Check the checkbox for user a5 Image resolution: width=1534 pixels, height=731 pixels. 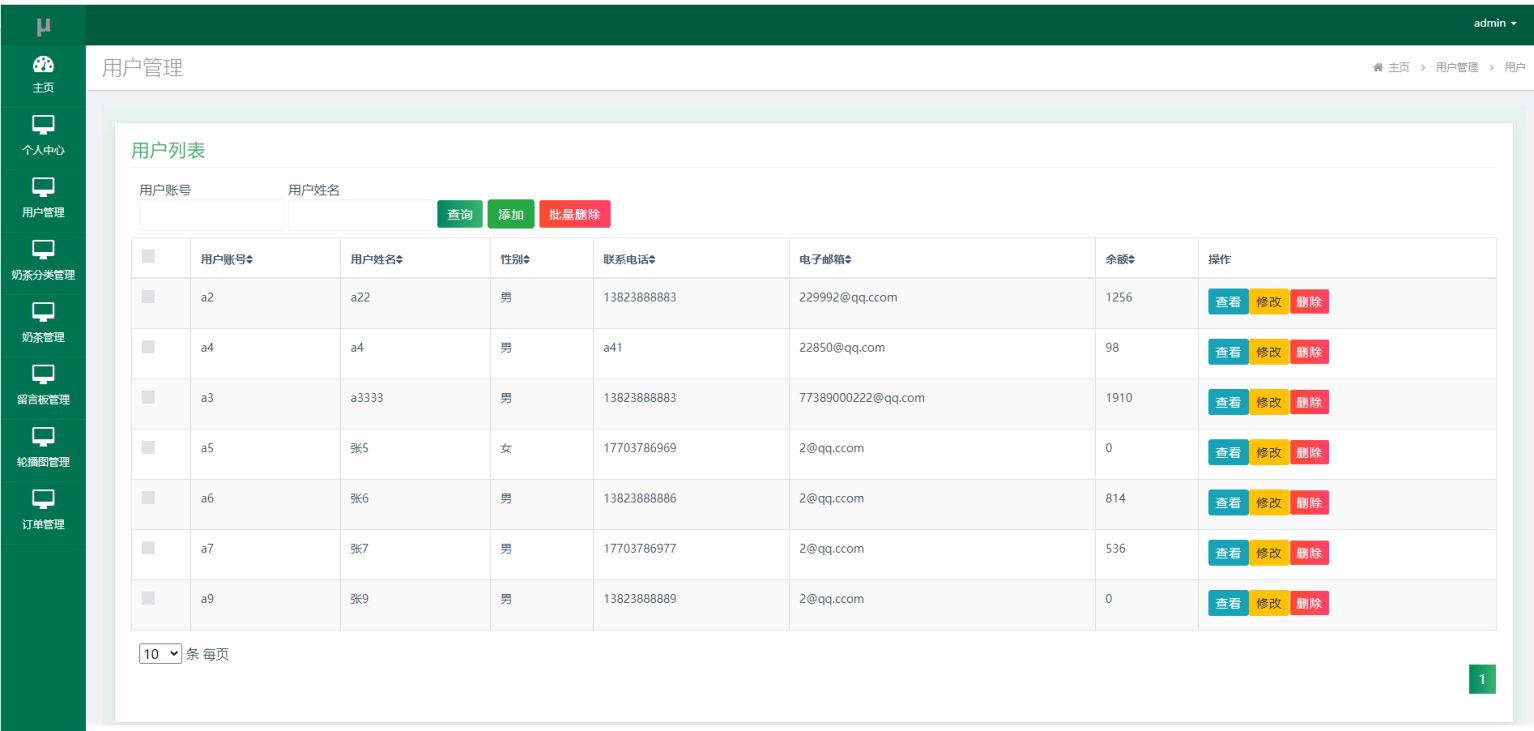coord(148,447)
